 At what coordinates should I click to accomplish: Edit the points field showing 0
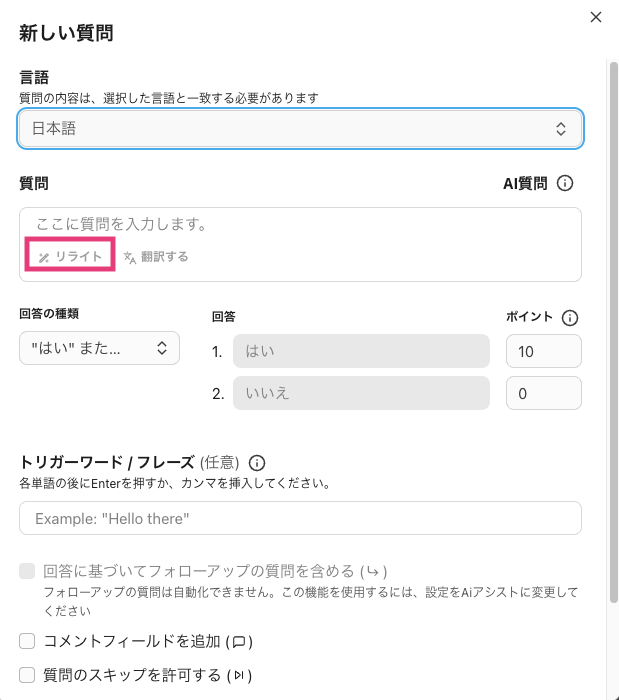tap(544, 393)
